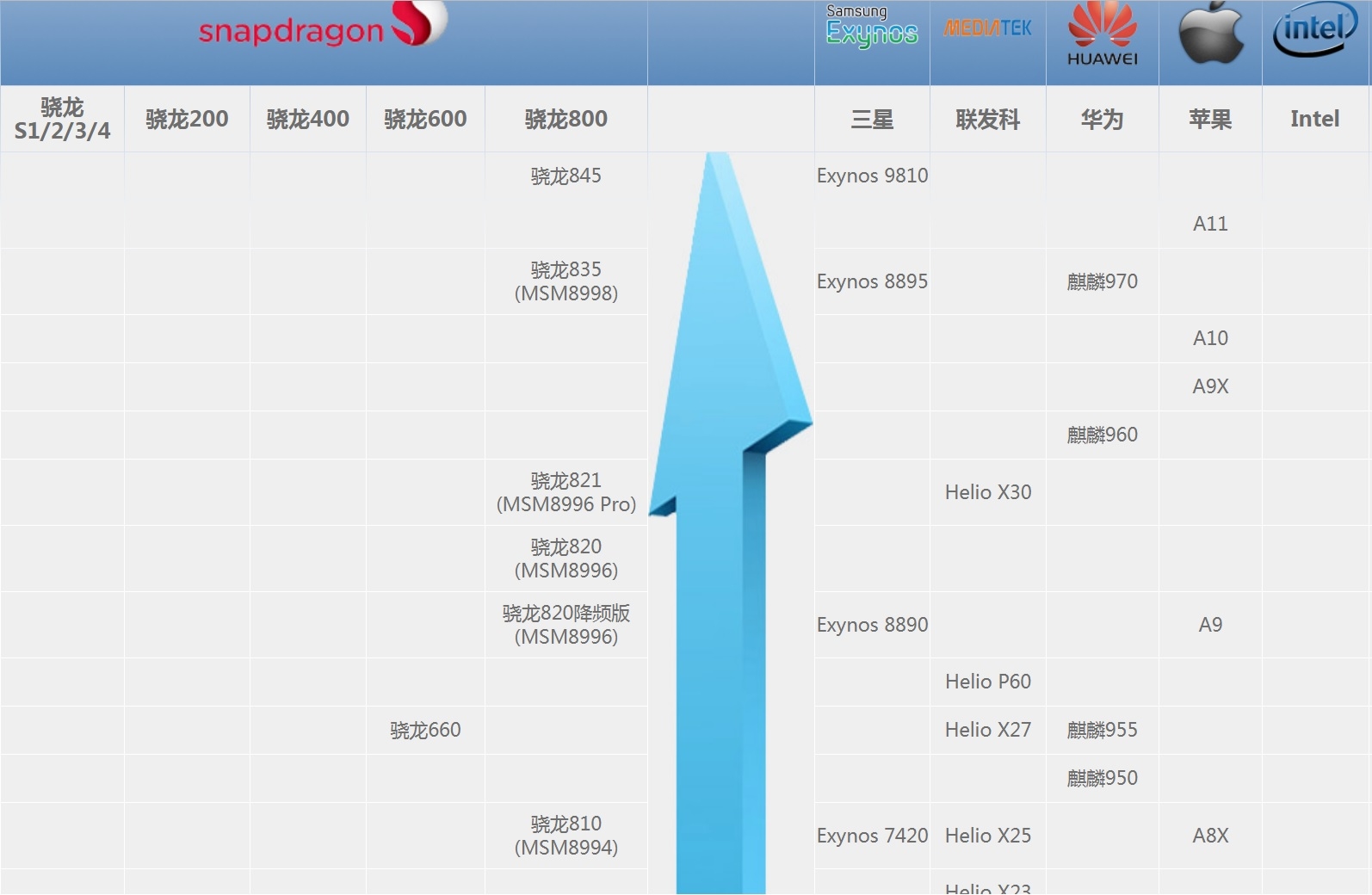Image resolution: width=1372 pixels, height=895 pixels.
Task: Click the Snapdragon logo in the header
Action: tap(323, 26)
